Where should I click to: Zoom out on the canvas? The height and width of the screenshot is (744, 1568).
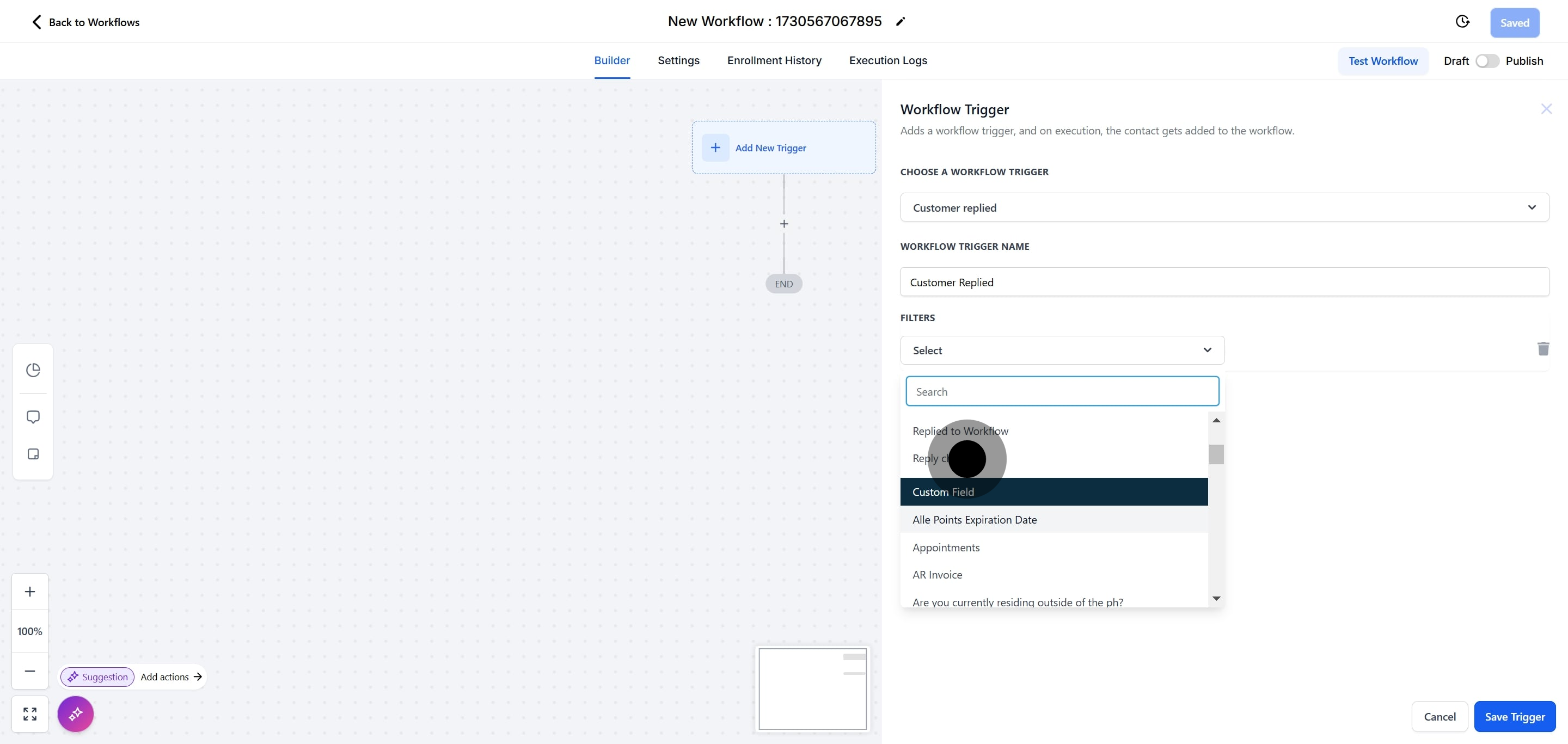[30, 671]
